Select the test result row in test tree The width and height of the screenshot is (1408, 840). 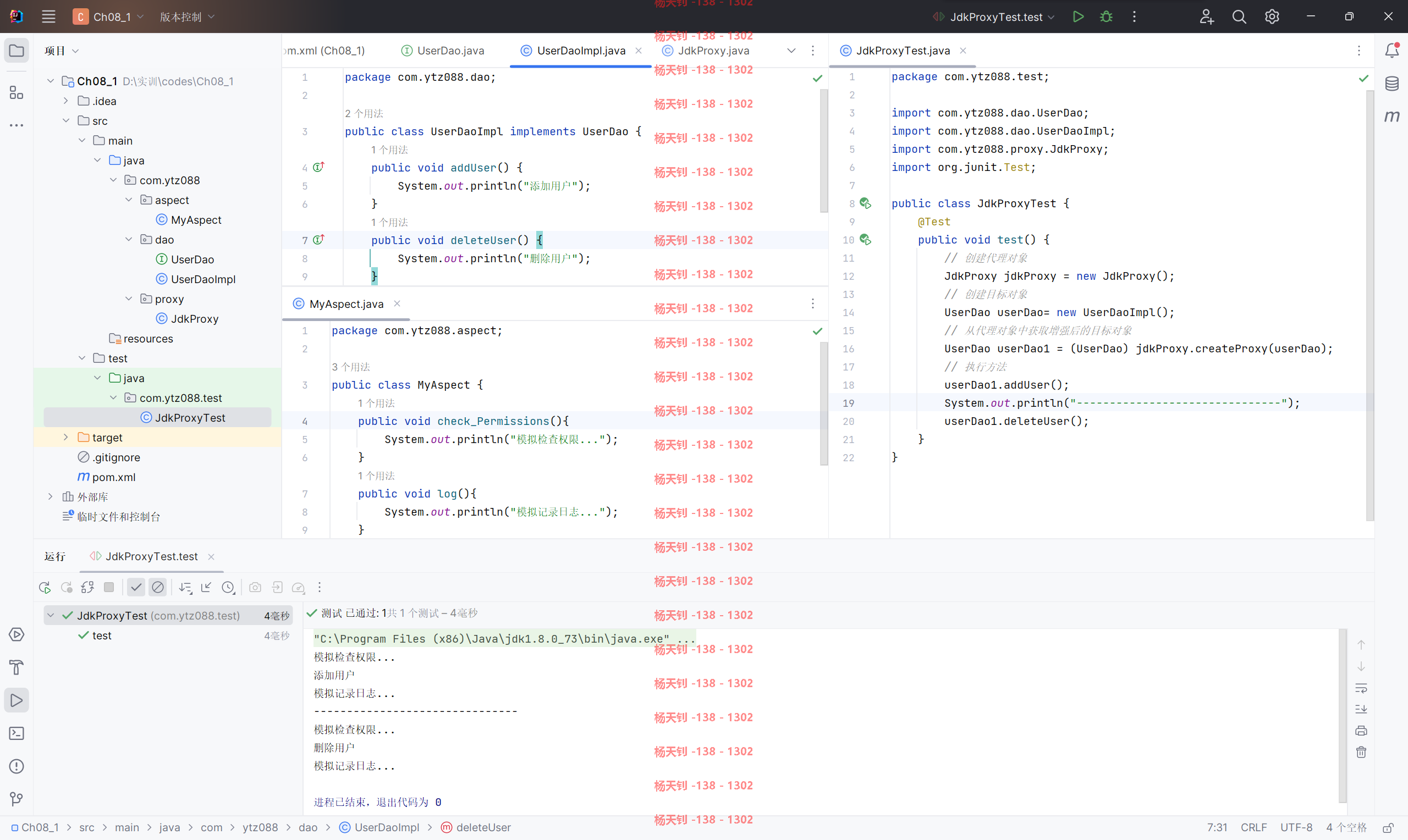tap(168, 635)
